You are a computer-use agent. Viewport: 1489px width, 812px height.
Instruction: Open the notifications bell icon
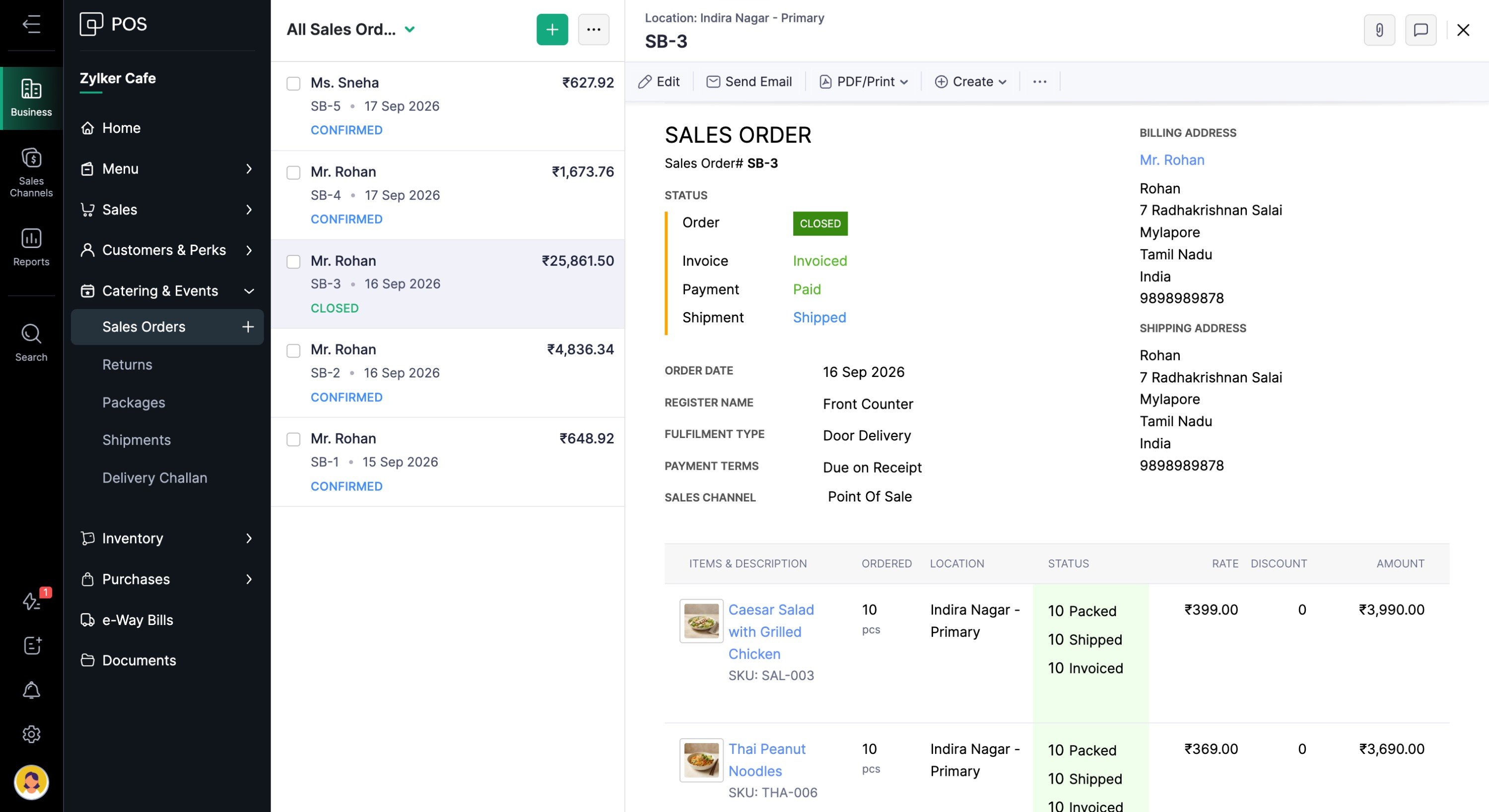31,690
